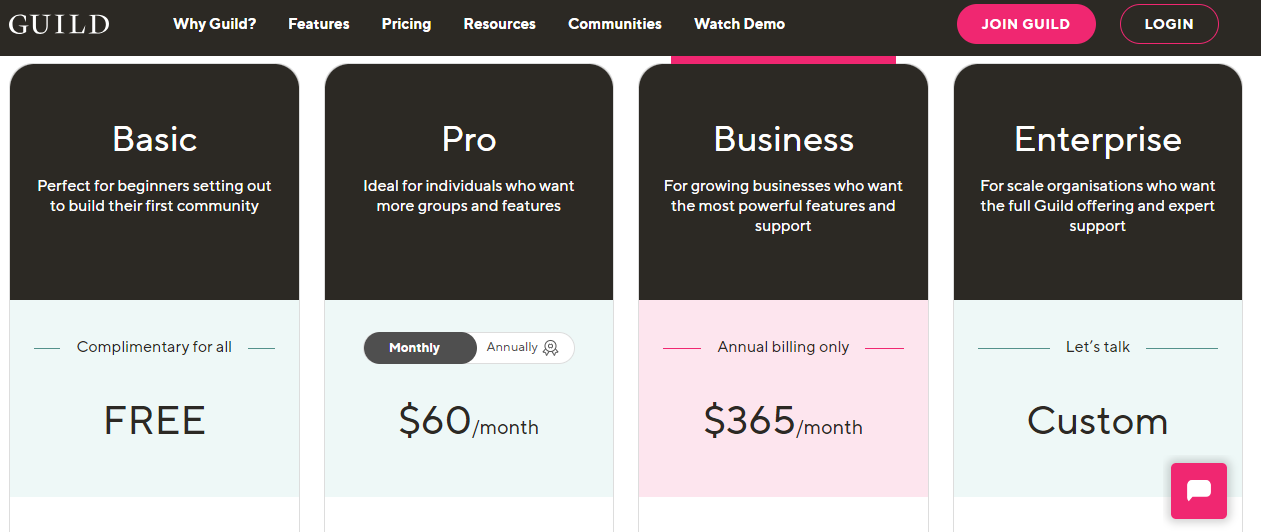Click the JOIN GUILD button
The width and height of the screenshot is (1261, 532).
[x=1026, y=24]
